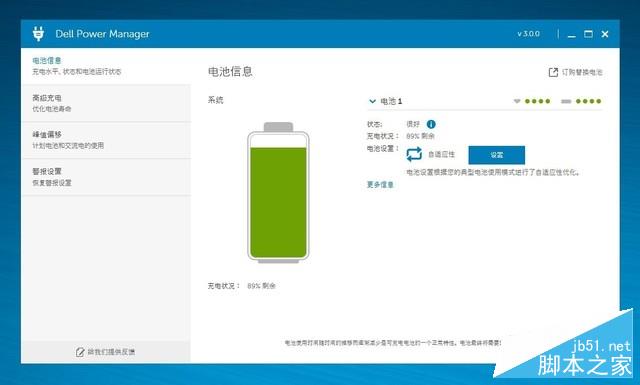This screenshot has width=640, height=385.
Task: Click the bottom battery aging notice text
Action: click(x=393, y=343)
